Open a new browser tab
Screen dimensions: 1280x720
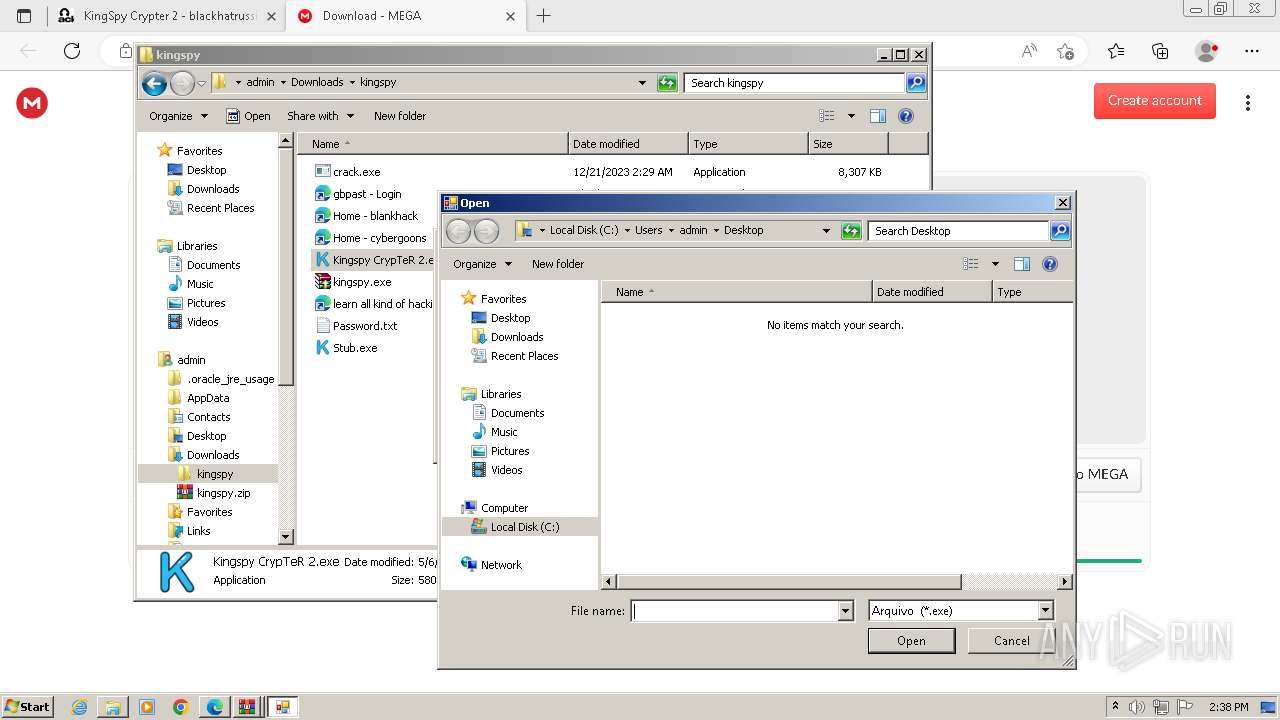[x=544, y=16]
